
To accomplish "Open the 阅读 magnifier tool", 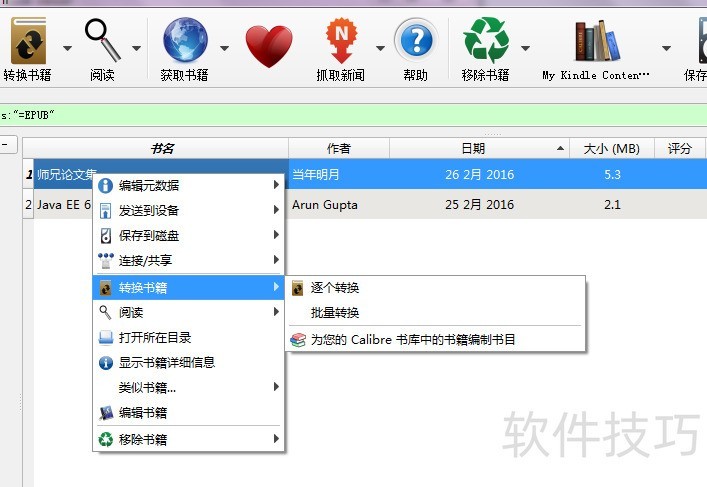I will [102, 43].
